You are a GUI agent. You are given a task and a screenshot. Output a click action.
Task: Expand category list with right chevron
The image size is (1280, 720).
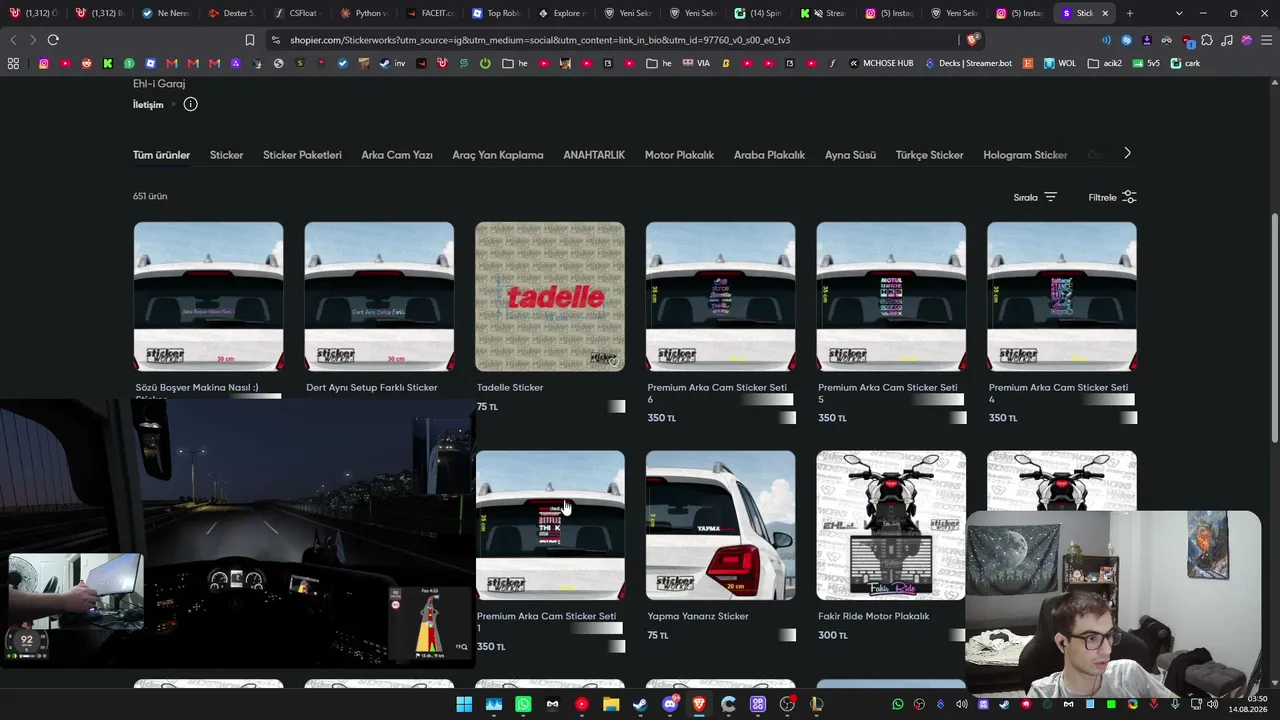point(1127,154)
